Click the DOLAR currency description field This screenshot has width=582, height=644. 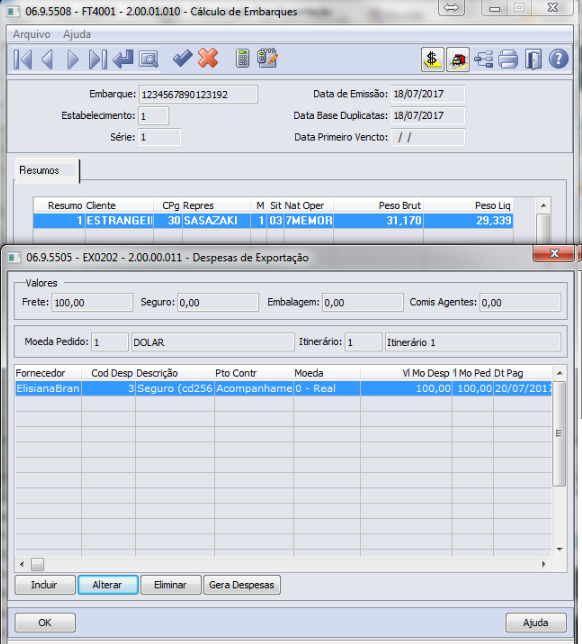[x=213, y=342]
